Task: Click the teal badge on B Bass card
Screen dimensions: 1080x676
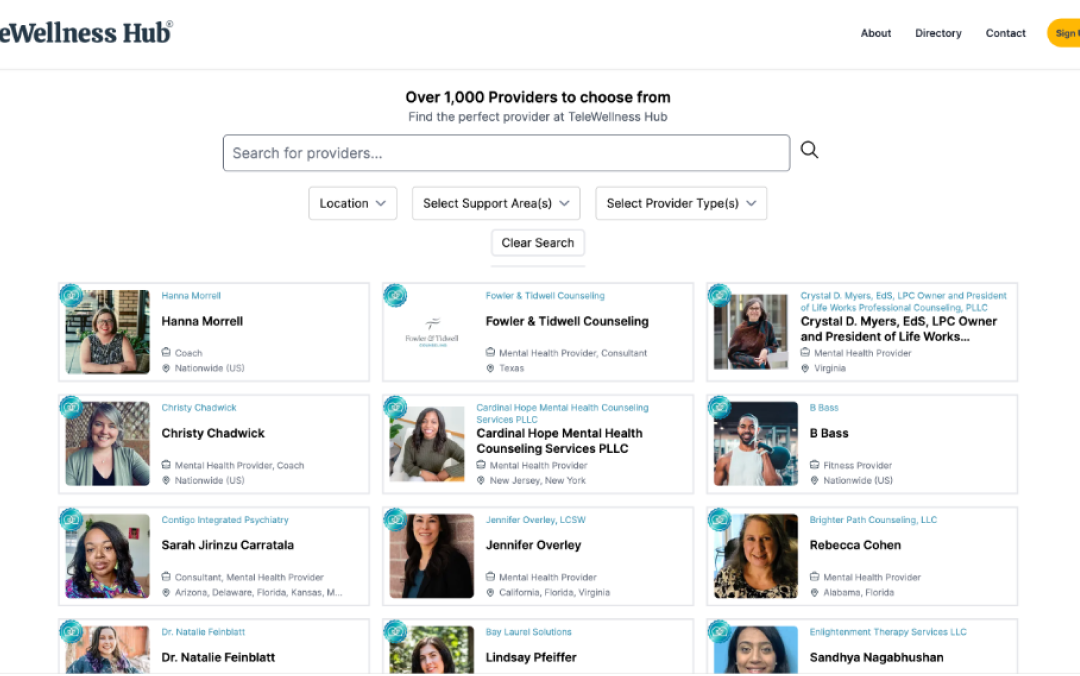Action: point(719,407)
